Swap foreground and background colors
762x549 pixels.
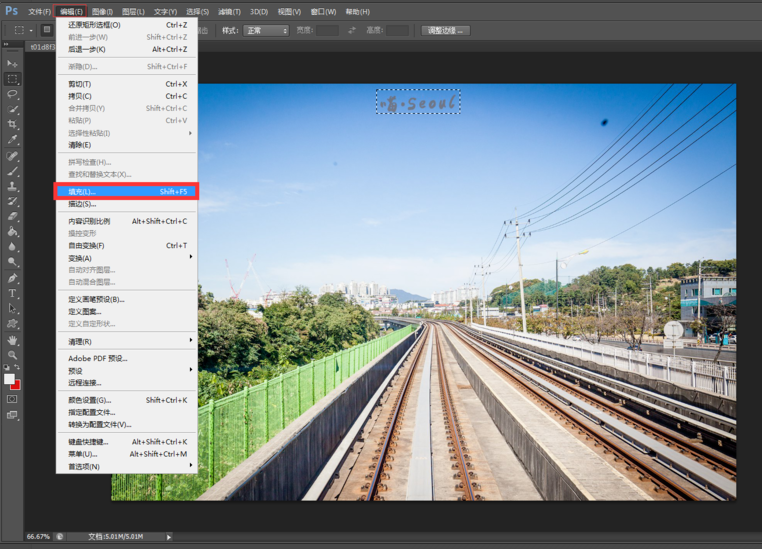tap(18, 370)
